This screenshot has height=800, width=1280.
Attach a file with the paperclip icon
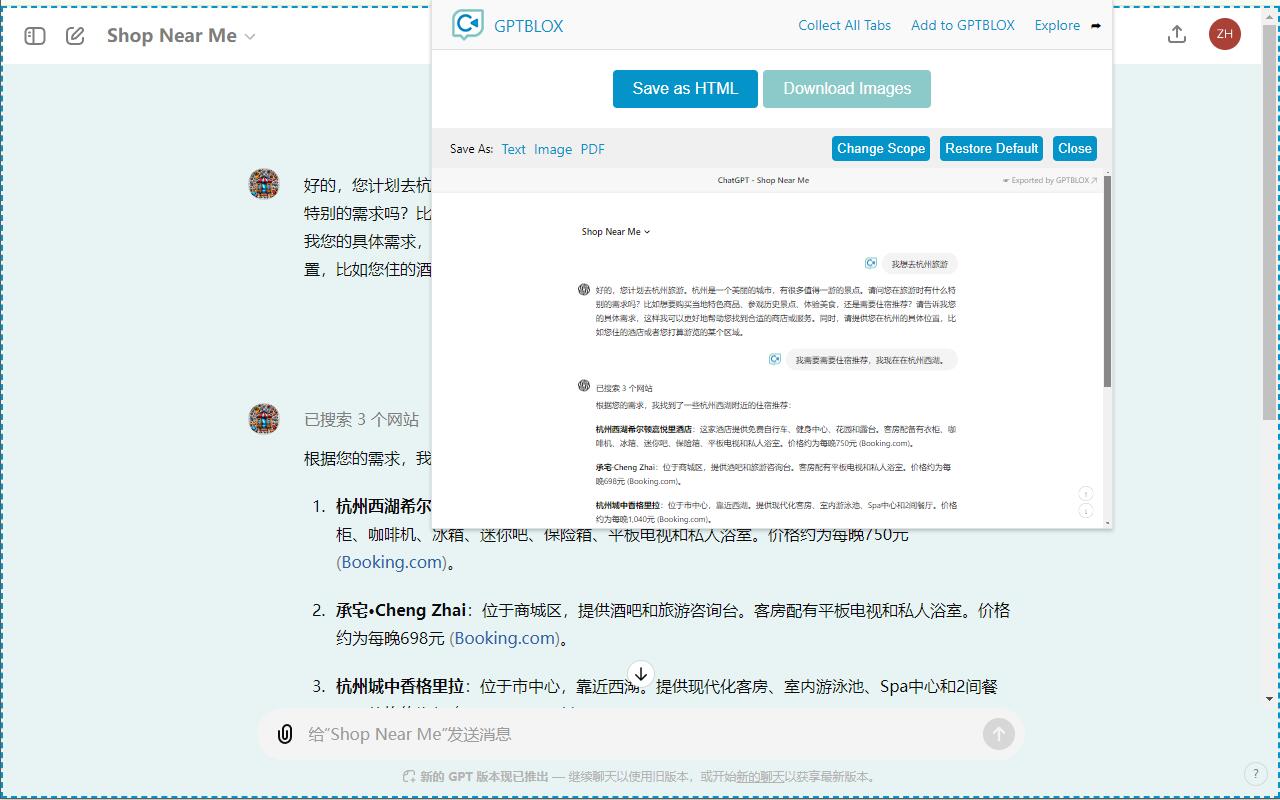(285, 734)
